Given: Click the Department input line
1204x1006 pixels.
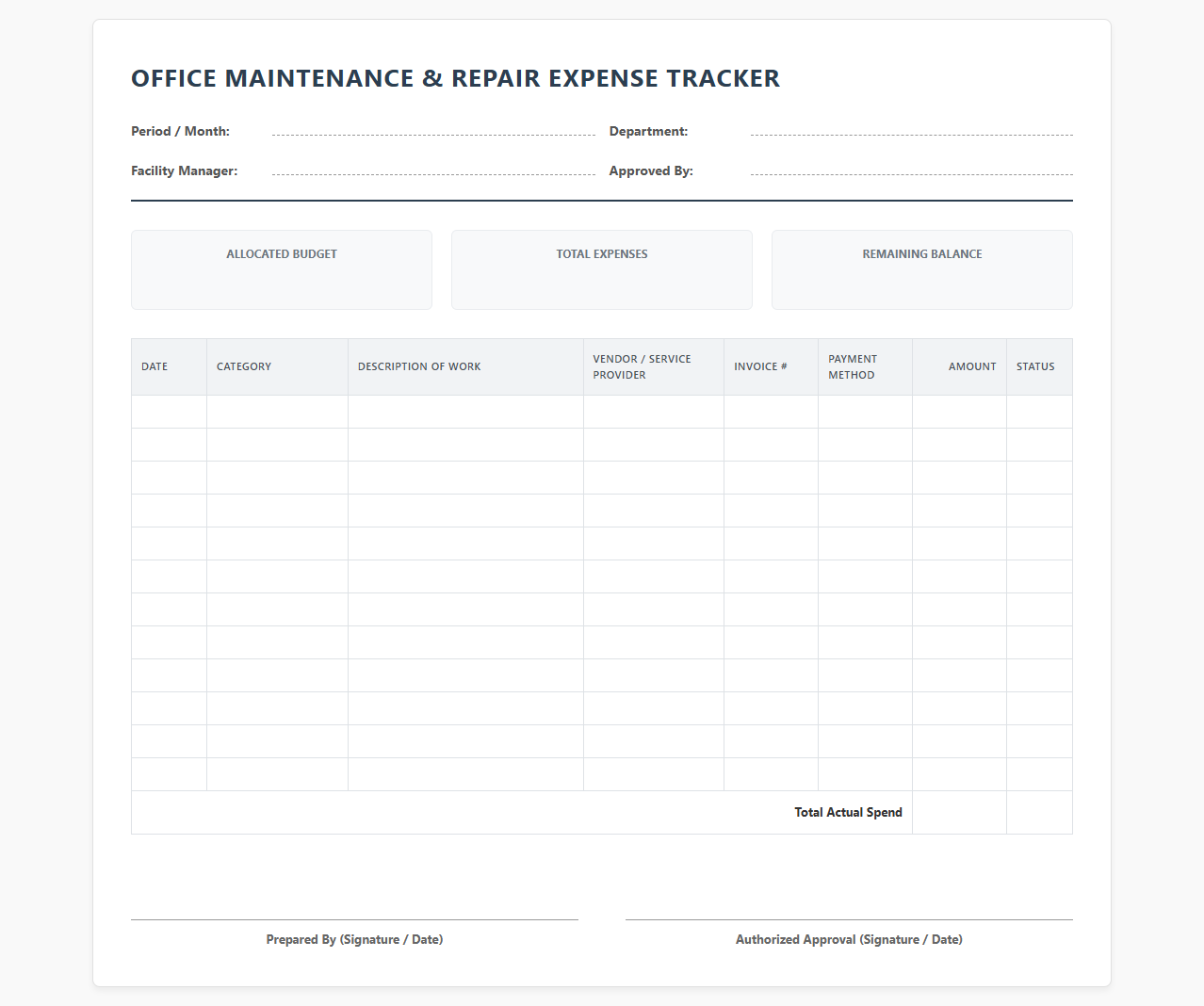Looking at the screenshot, I should click(912, 131).
